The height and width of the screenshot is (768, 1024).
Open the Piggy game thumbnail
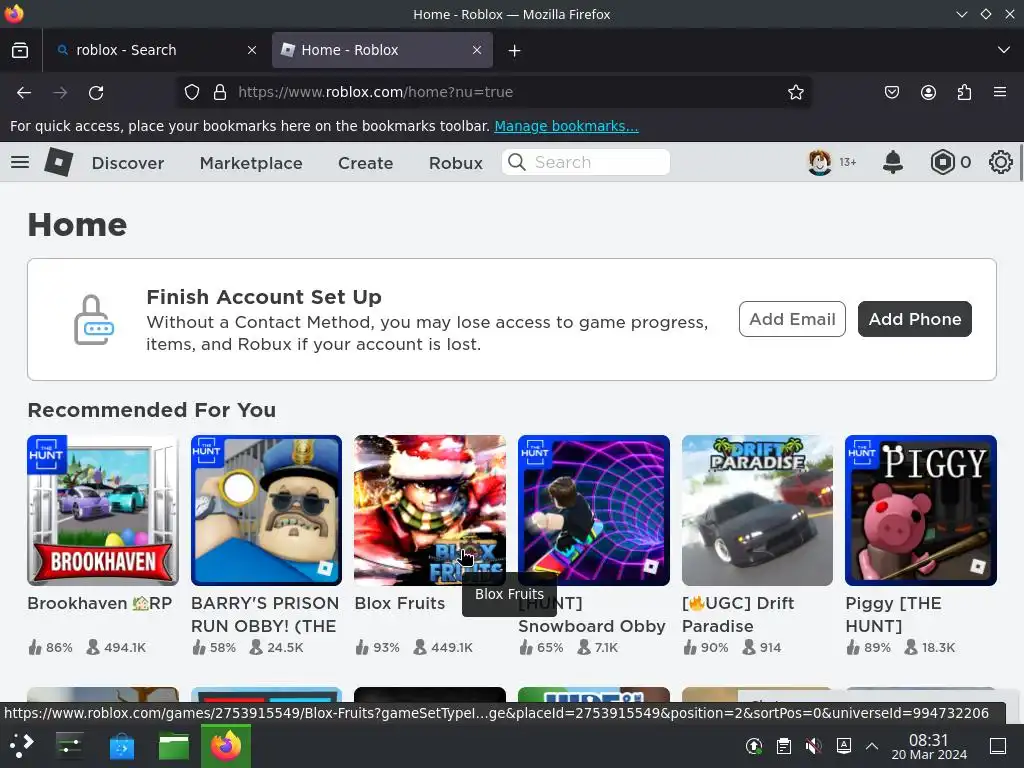(921, 510)
